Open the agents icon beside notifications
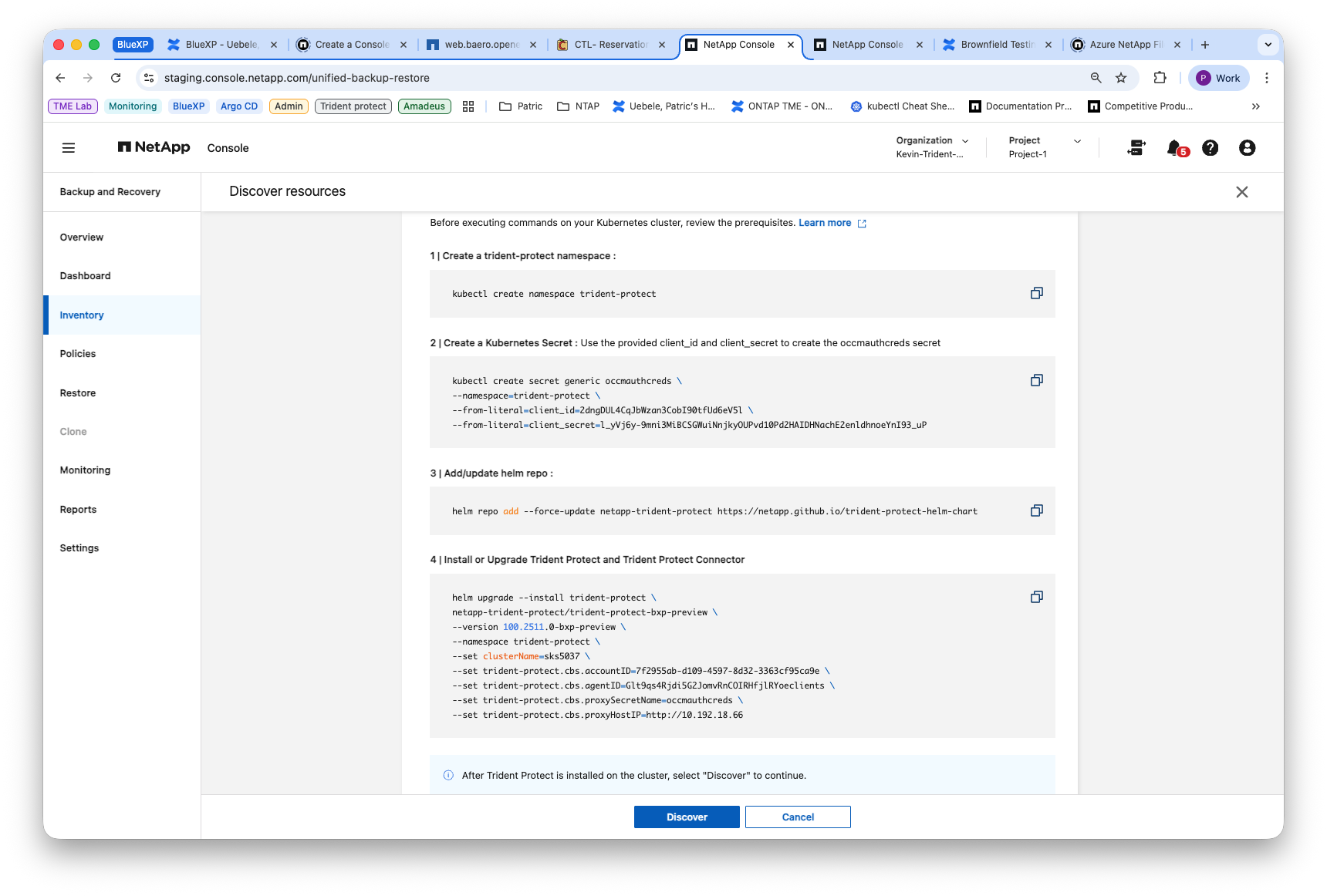Image resolution: width=1327 pixels, height=896 pixels. coord(1136,147)
